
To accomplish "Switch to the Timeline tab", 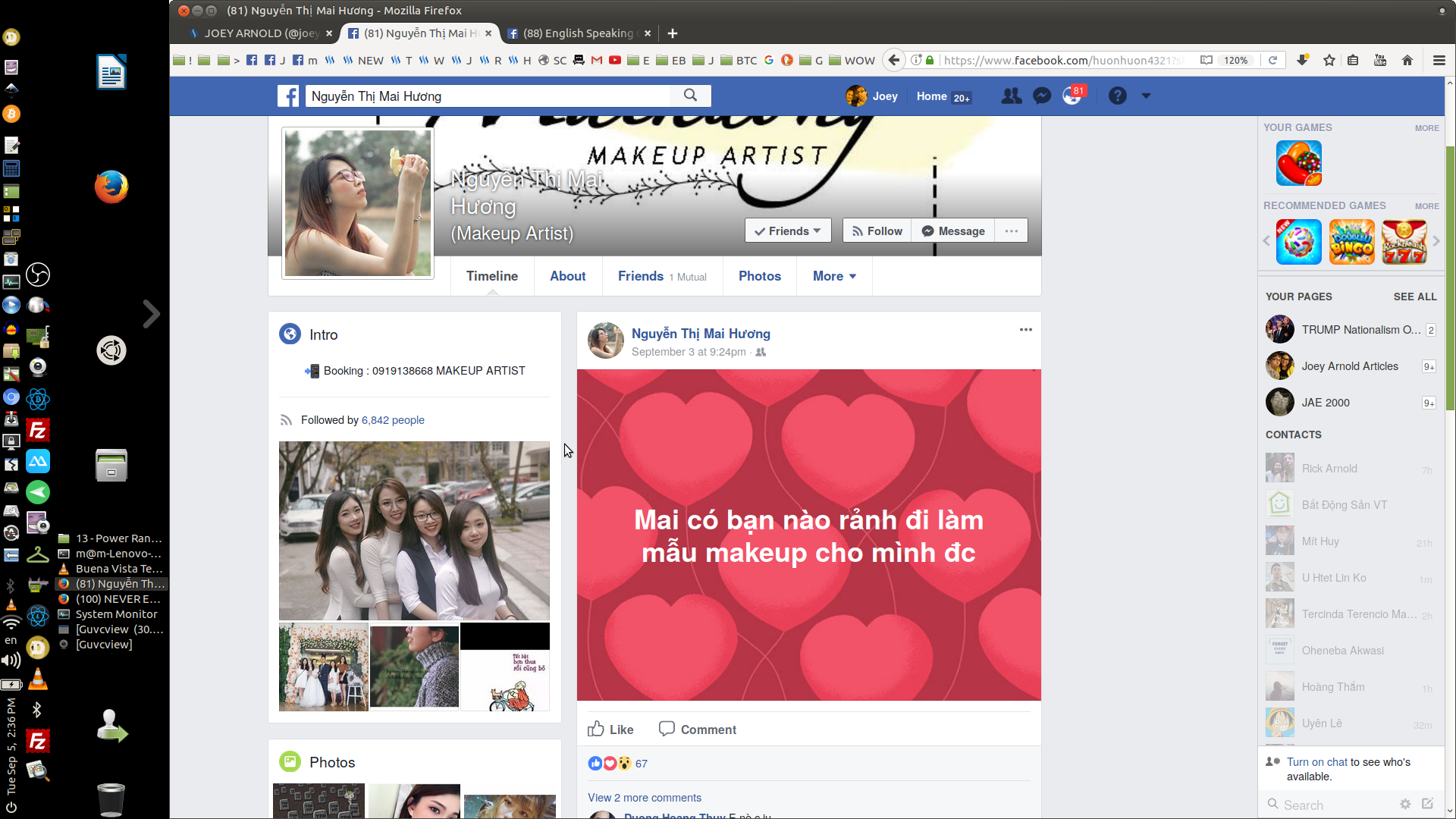I will (x=492, y=276).
